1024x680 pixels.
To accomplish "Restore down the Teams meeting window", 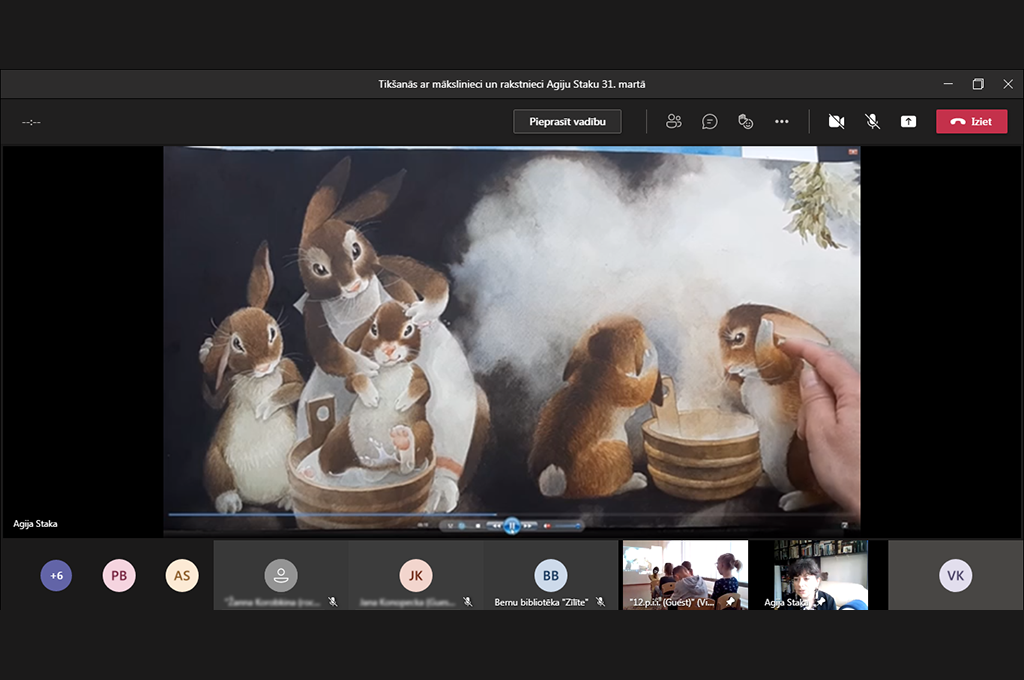I will click(x=978, y=84).
